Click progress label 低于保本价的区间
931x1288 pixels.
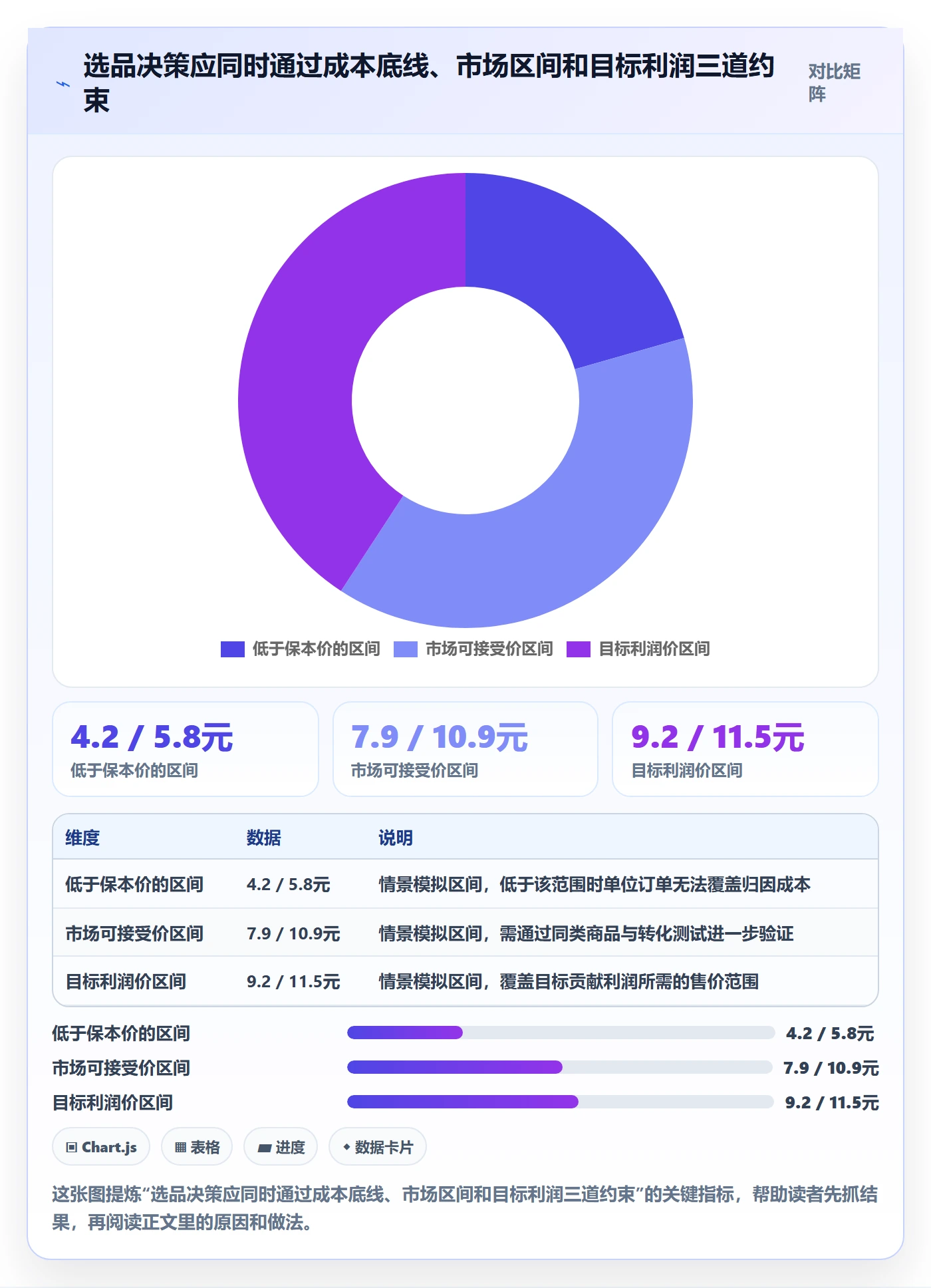(121, 1033)
